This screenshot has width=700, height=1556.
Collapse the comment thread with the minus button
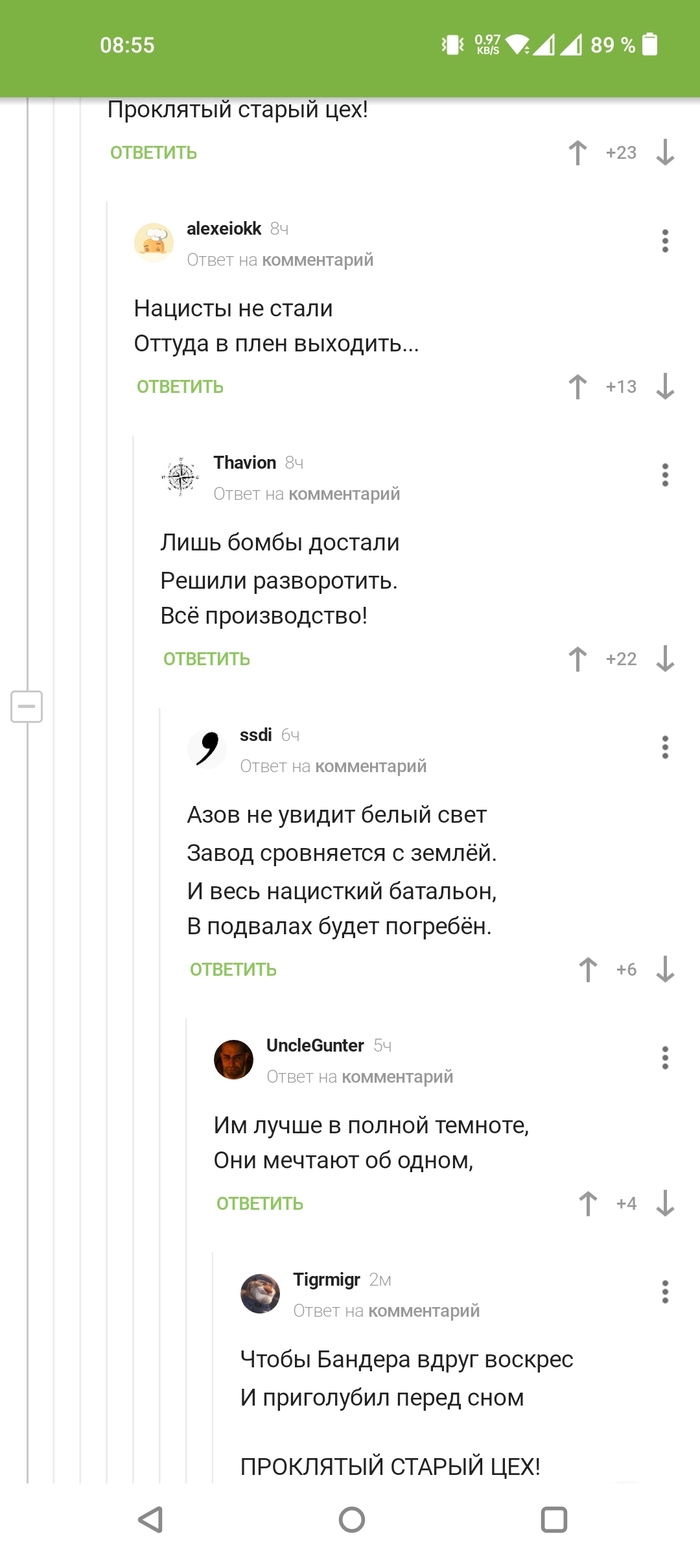(26, 706)
